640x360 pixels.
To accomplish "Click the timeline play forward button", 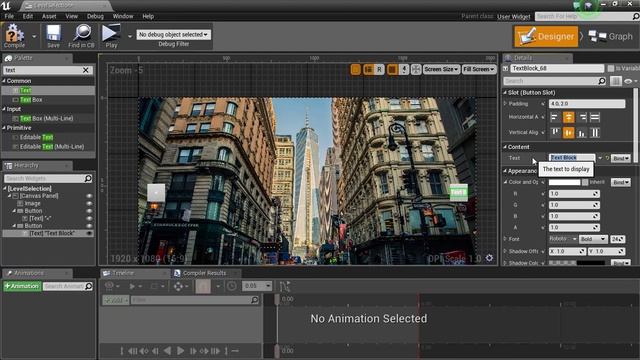I will [x=180, y=350].
